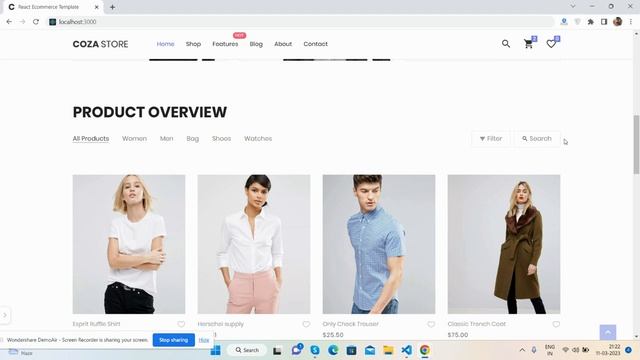
Task: Open Mail app from the taskbar
Action: click(x=370, y=350)
